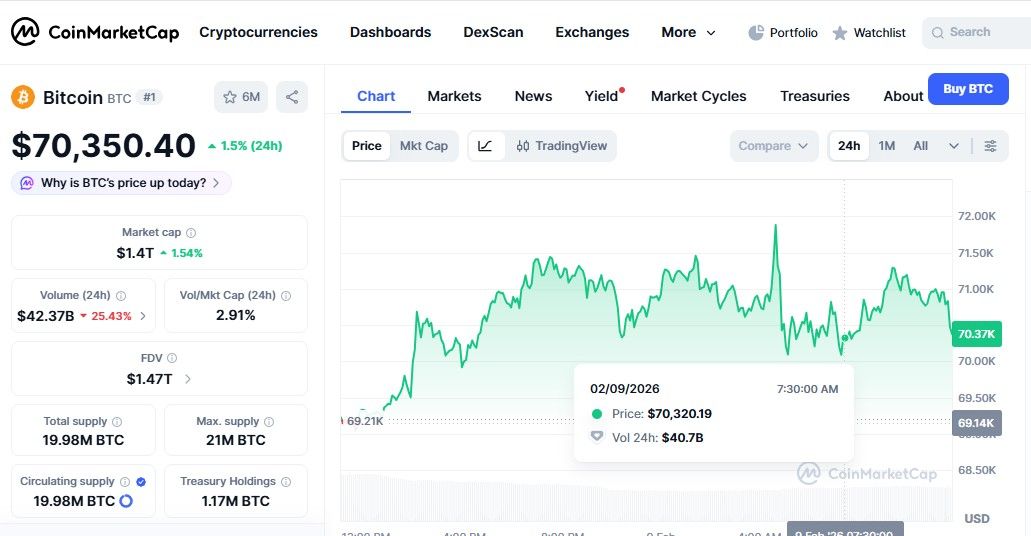Click the Buy BTC button
1031x536 pixels.
(967, 89)
